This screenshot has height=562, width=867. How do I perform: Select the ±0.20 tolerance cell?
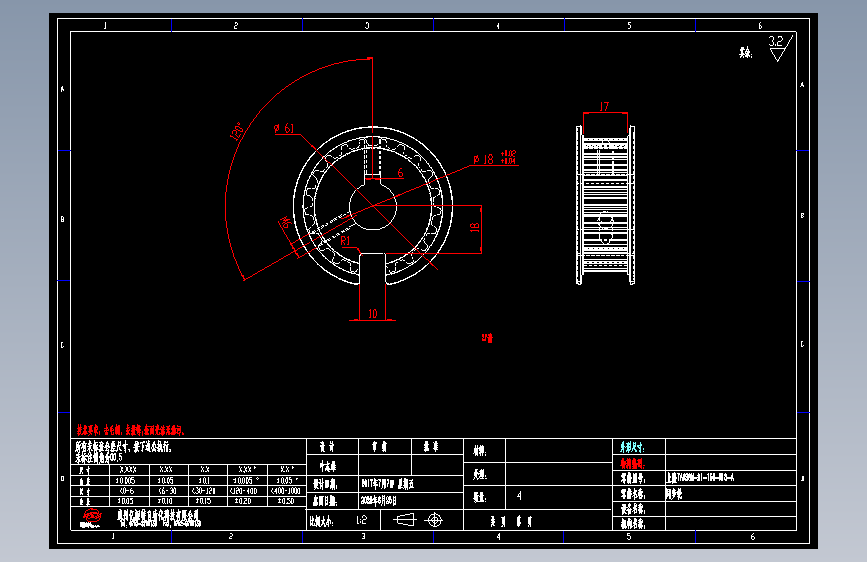click(247, 501)
